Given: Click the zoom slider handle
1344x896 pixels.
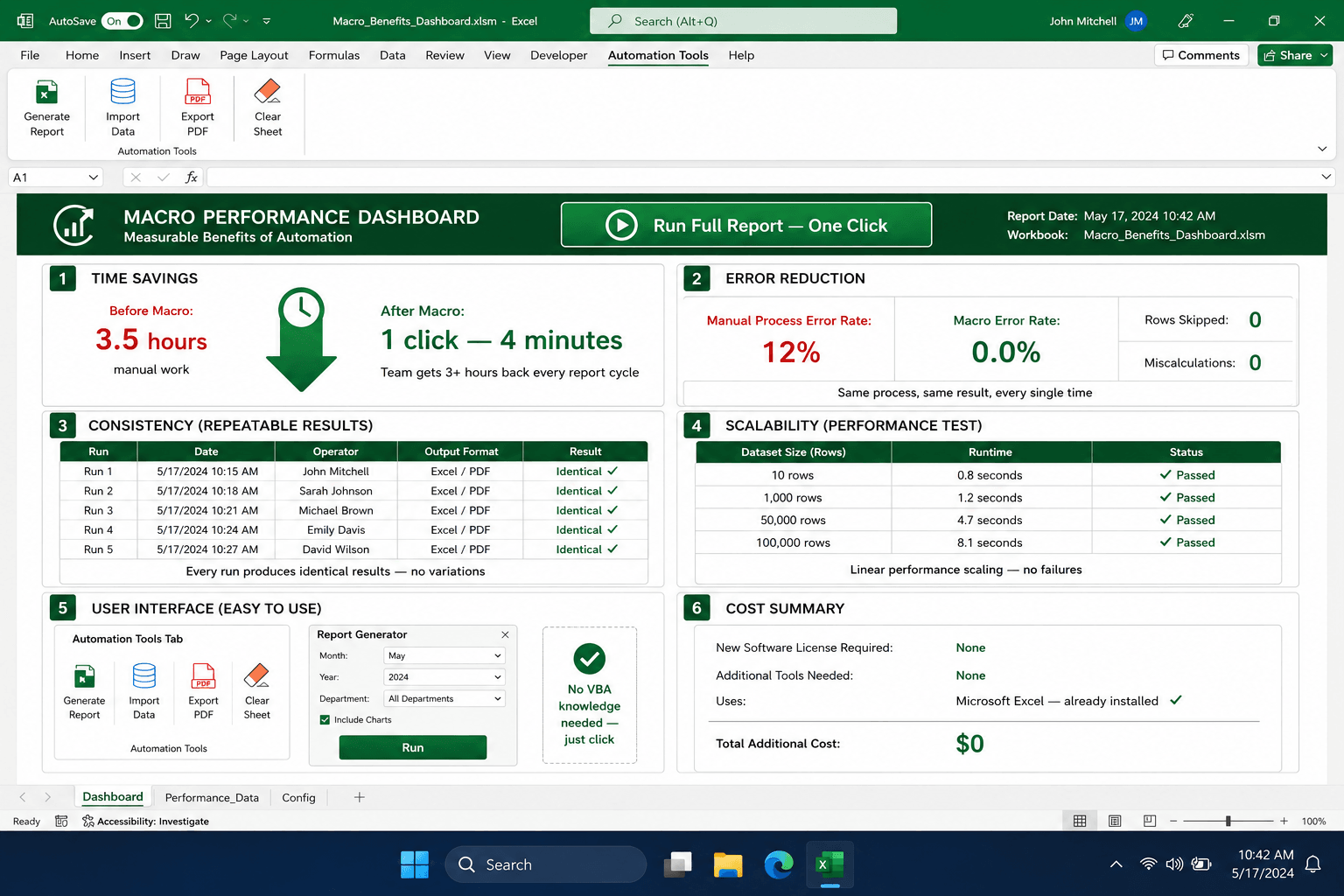Looking at the screenshot, I should point(1228,821).
